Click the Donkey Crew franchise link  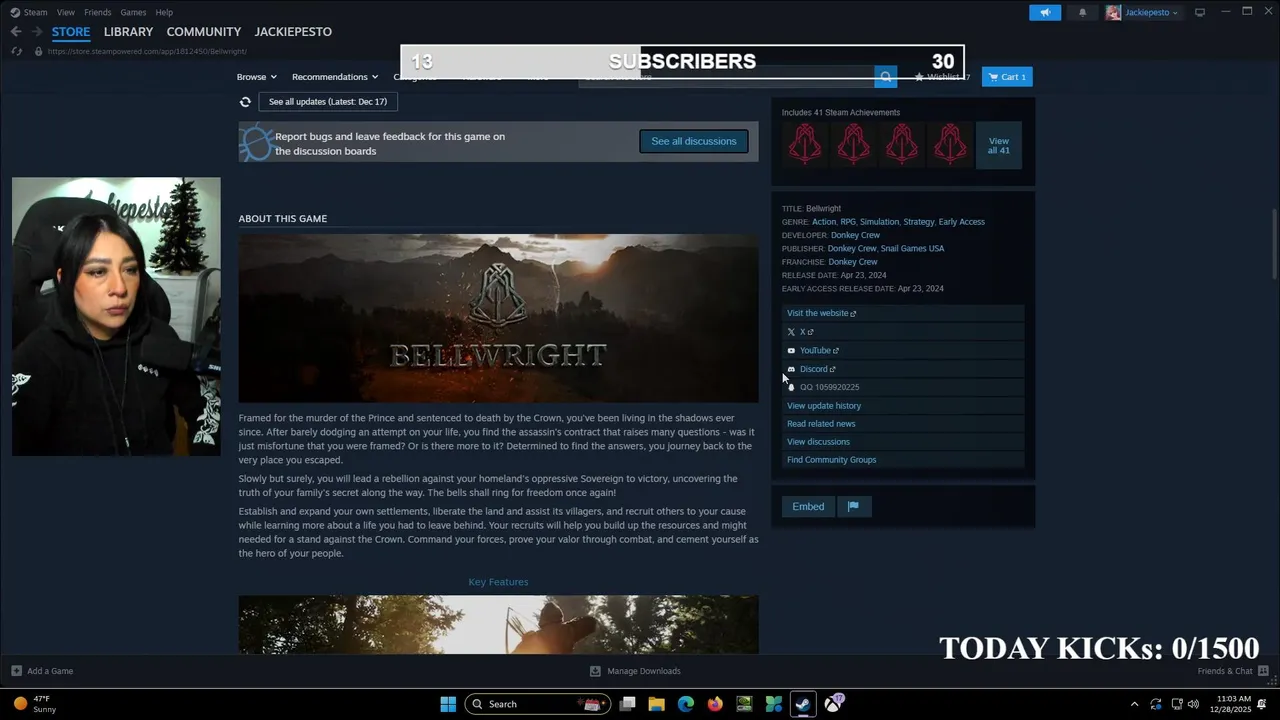(853, 262)
